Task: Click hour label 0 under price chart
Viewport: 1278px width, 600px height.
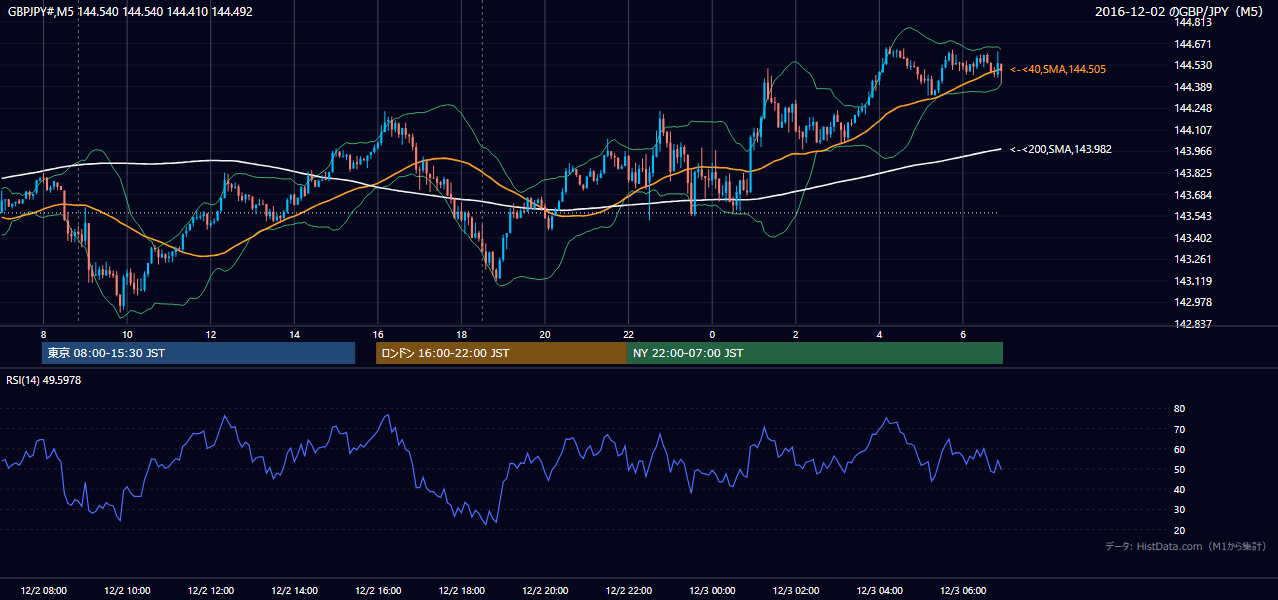Action: point(712,334)
